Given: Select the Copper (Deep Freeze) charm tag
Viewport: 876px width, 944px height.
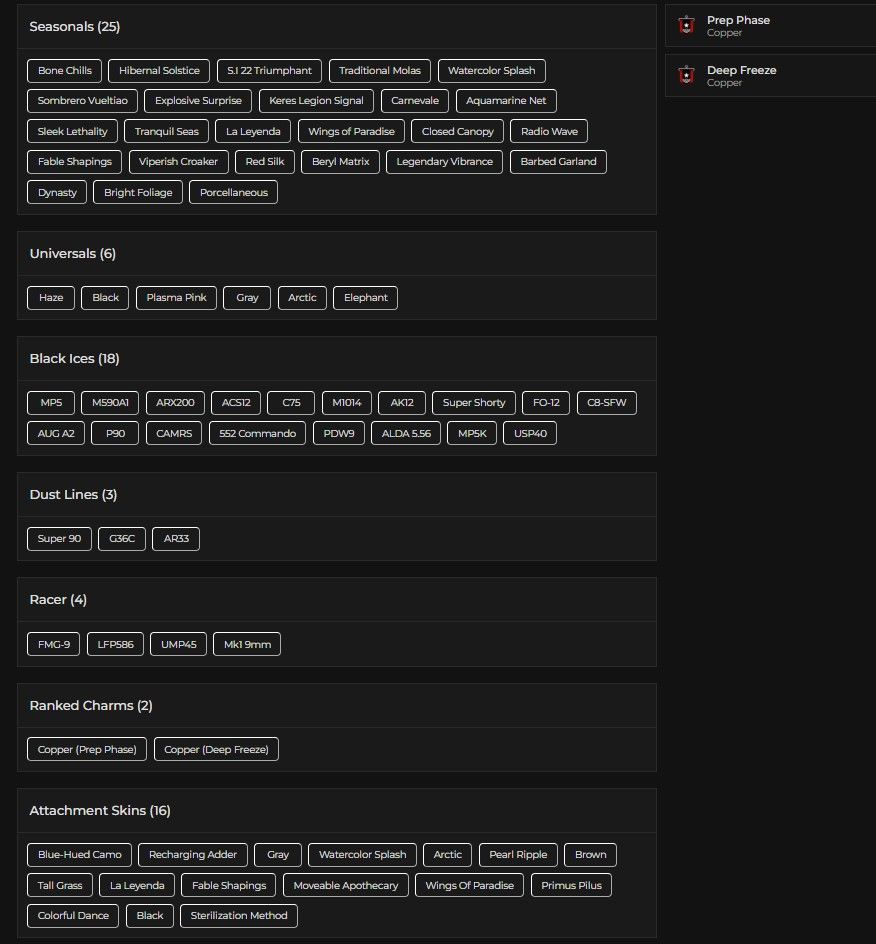Looking at the screenshot, I should pyautogui.click(x=216, y=749).
